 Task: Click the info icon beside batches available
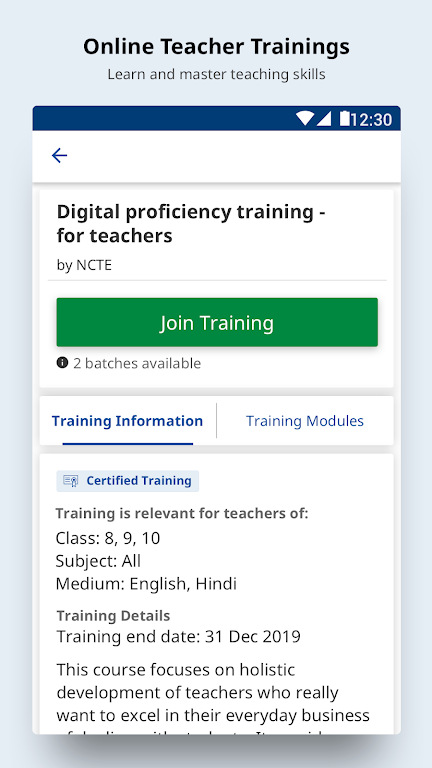tap(62, 362)
